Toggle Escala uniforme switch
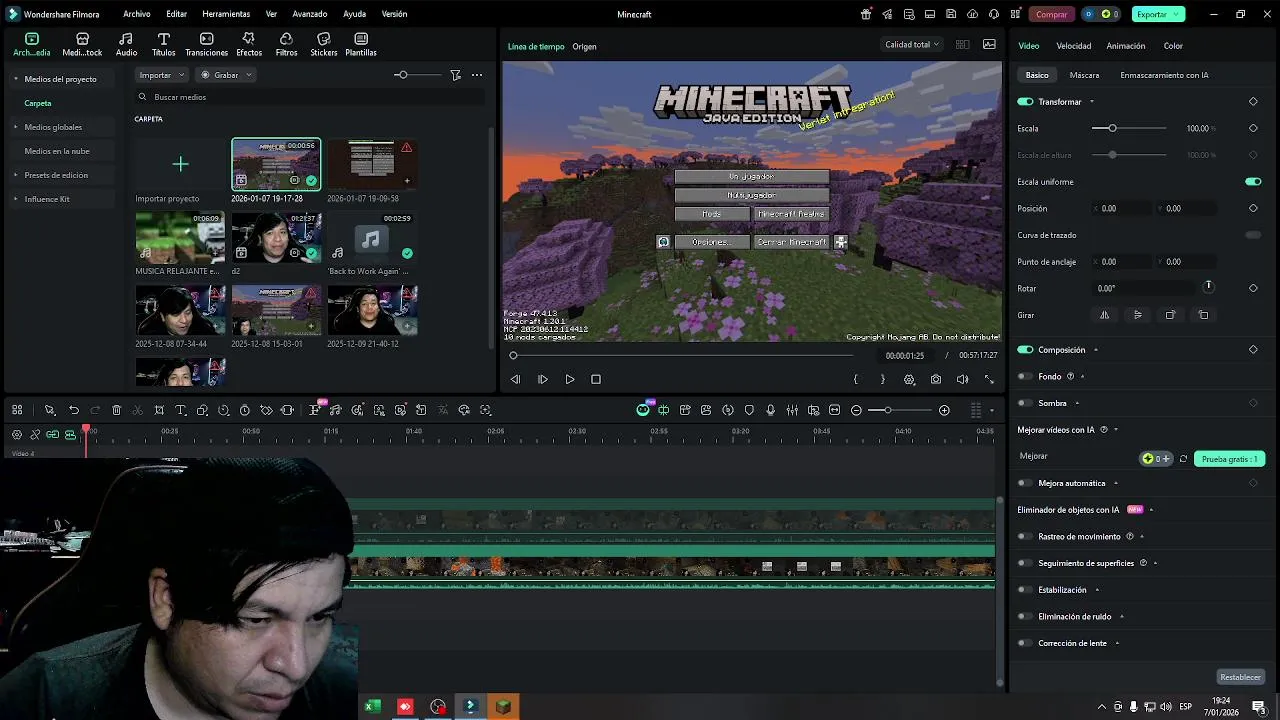 pos(1253,182)
